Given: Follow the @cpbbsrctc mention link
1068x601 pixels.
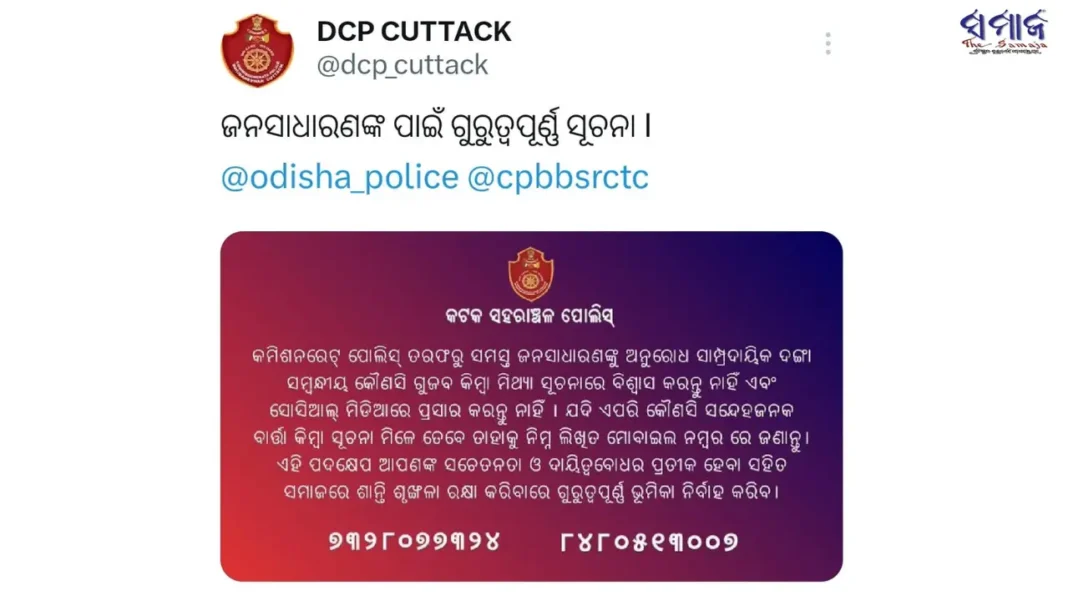Looking at the screenshot, I should point(558,177).
